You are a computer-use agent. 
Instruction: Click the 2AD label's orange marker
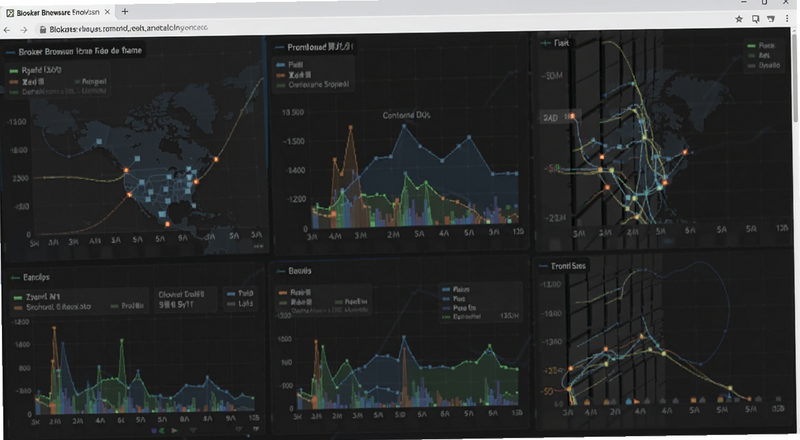572,116
